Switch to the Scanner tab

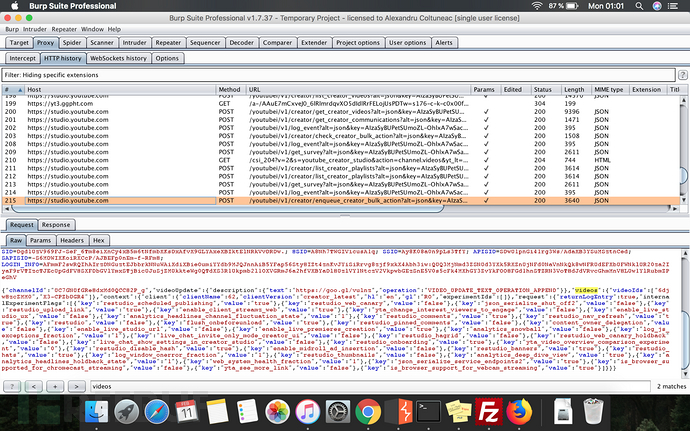(x=102, y=43)
